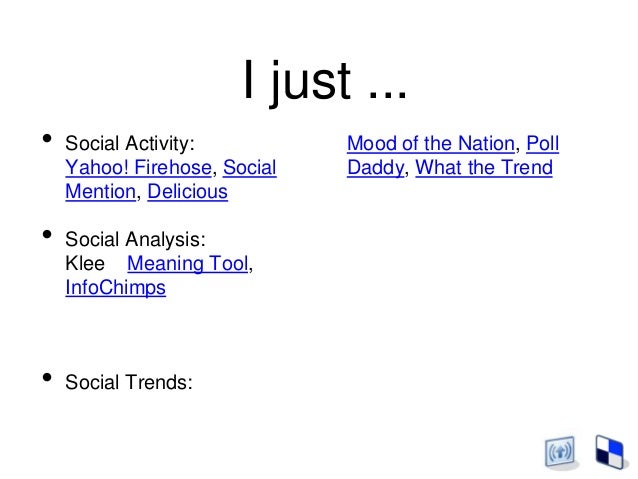Click the Meaning Tool link
Screen dimensions: 638x479
click(188, 264)
